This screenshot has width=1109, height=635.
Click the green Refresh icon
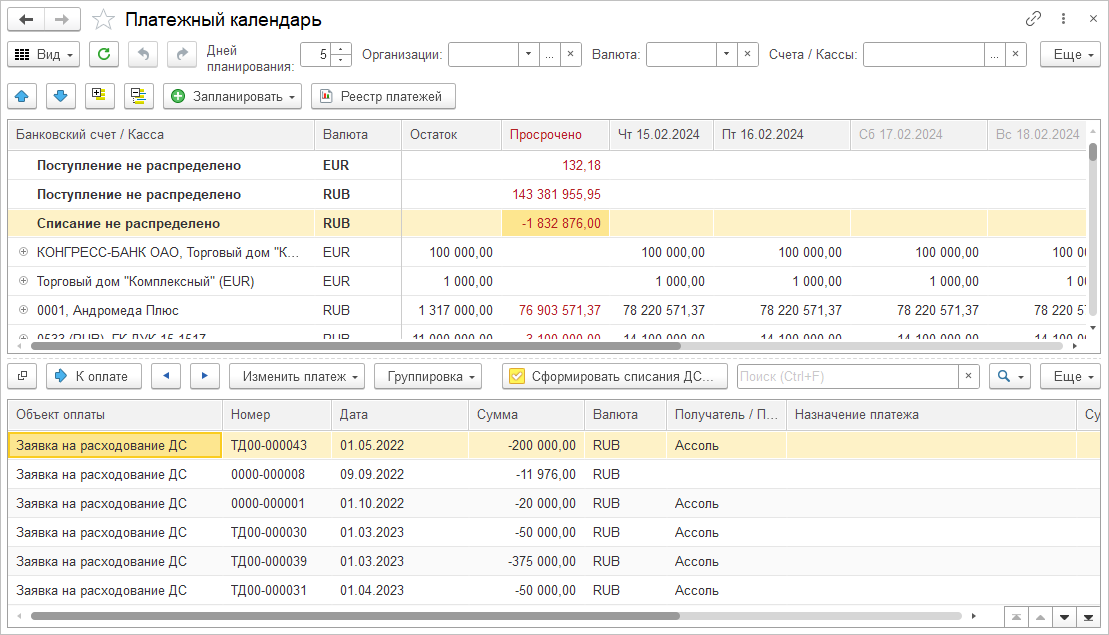104,55
